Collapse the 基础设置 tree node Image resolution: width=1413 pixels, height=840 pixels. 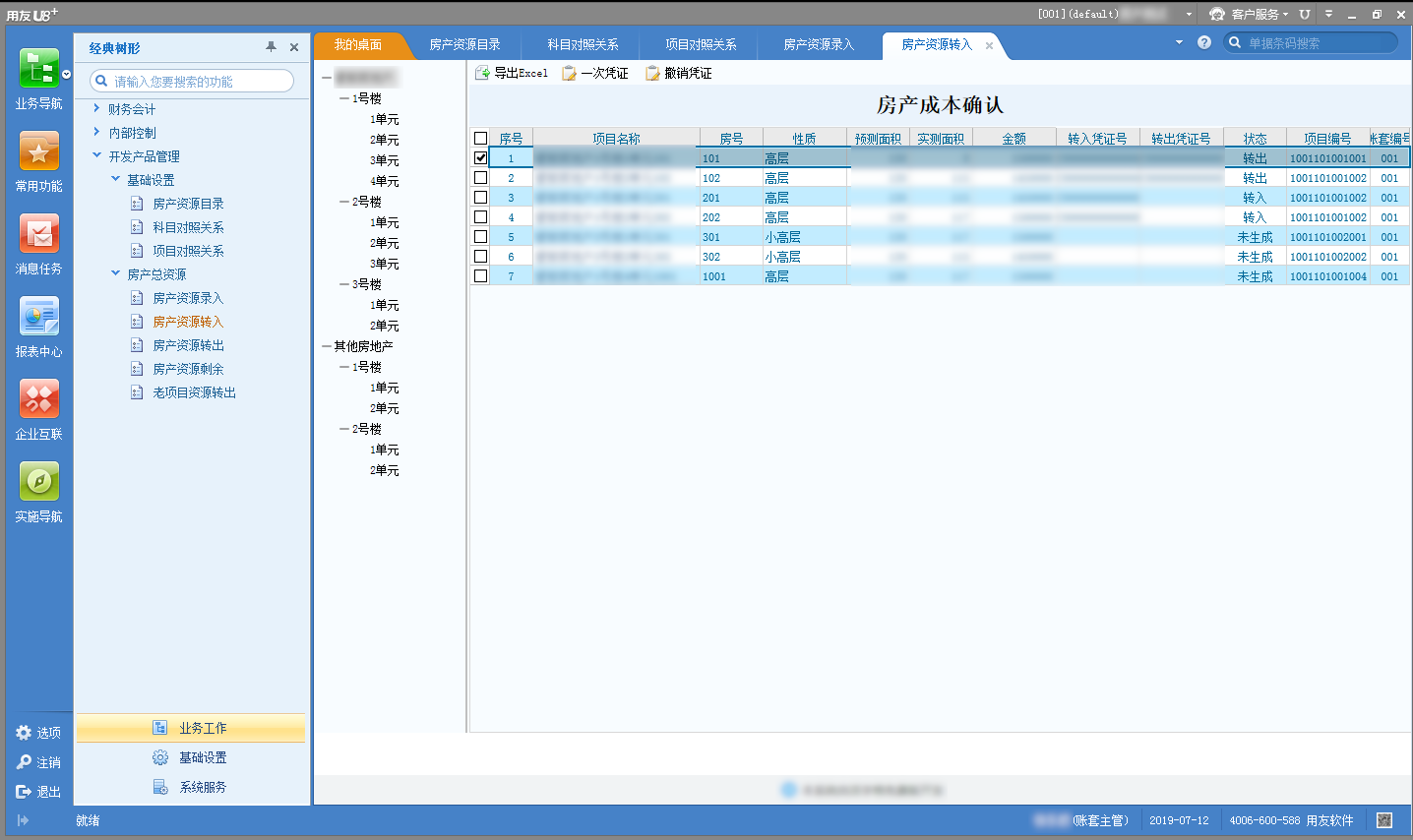[115, 179]
